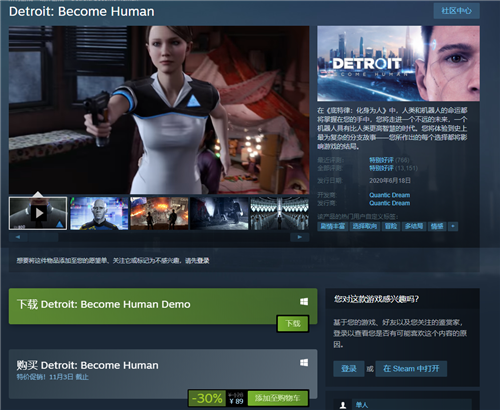Select the fiery street screenshot thumbnail
Screen dimensions: 500x410
click(159, 213)
